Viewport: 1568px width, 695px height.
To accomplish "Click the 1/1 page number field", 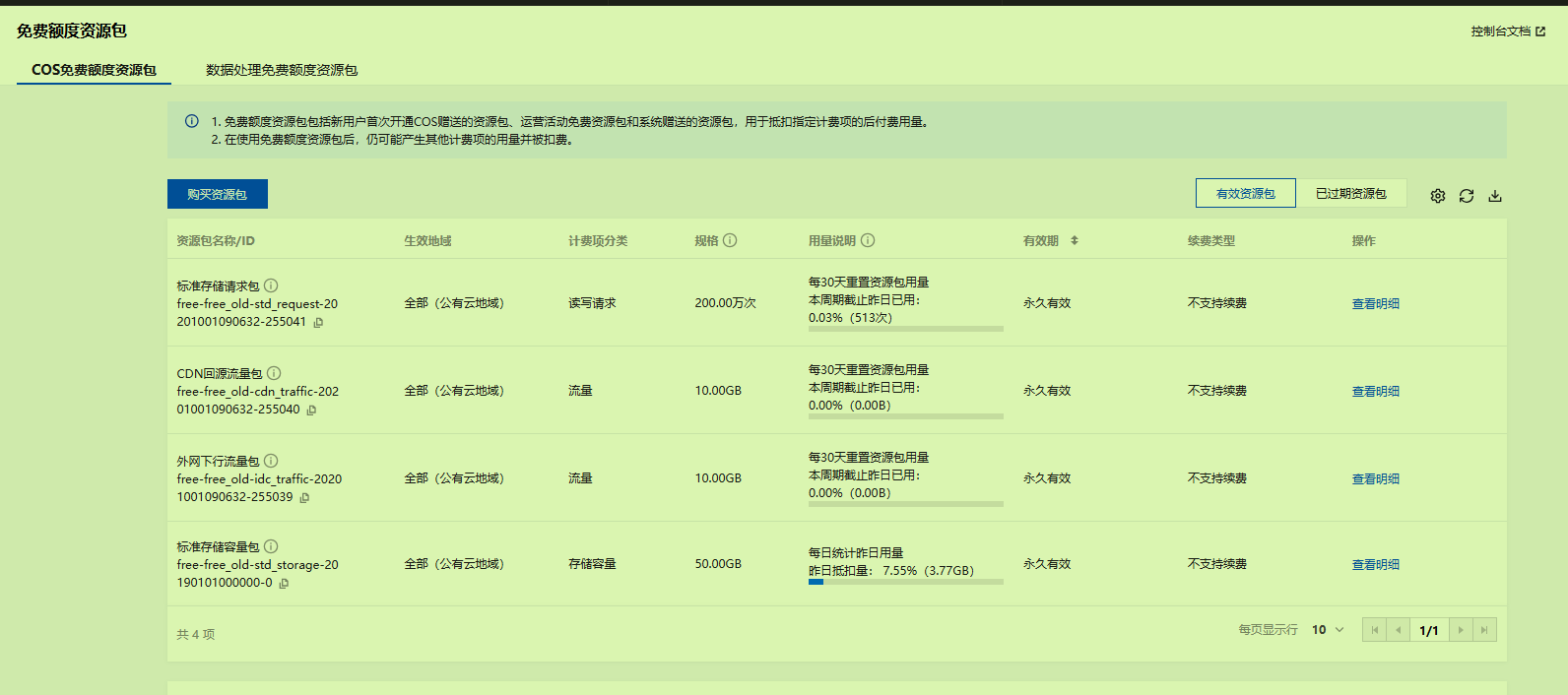I will [x=1429, y=630].
